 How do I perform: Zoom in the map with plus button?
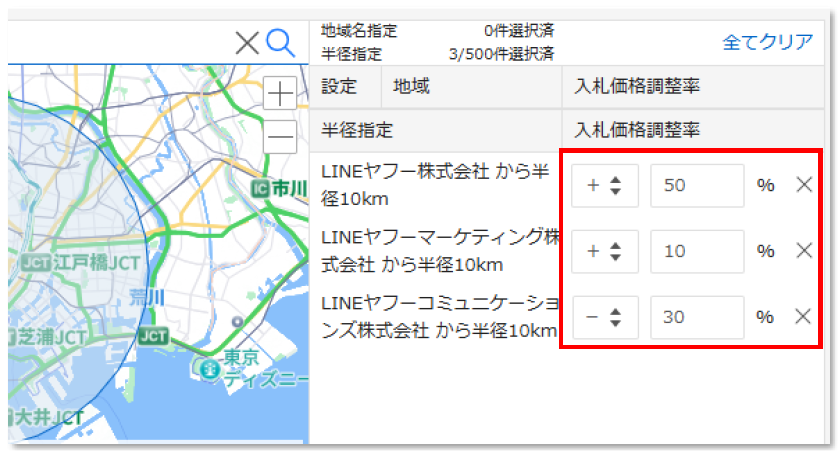[280, 94]
